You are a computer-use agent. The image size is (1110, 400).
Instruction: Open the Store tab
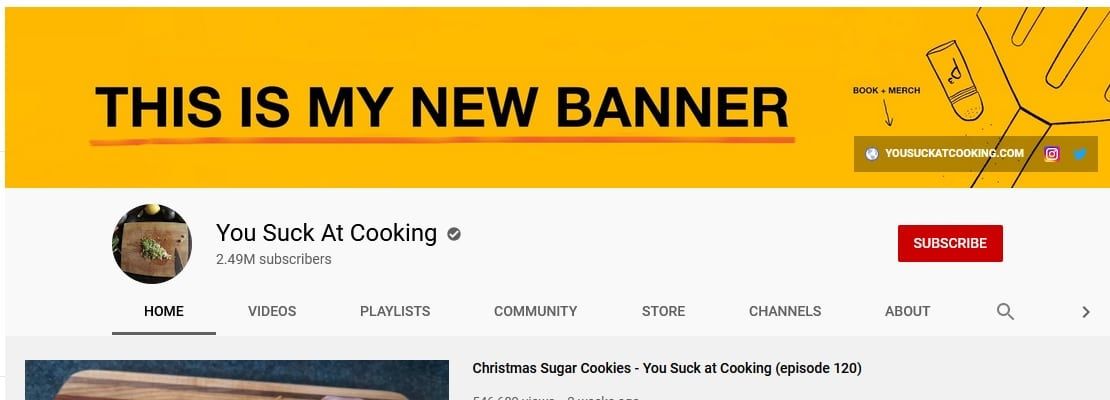tap(663, 312)
